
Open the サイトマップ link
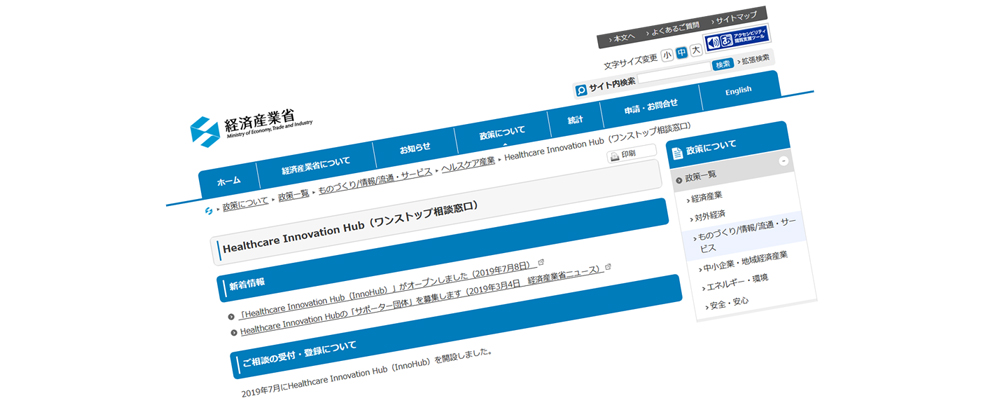point(738,20)
